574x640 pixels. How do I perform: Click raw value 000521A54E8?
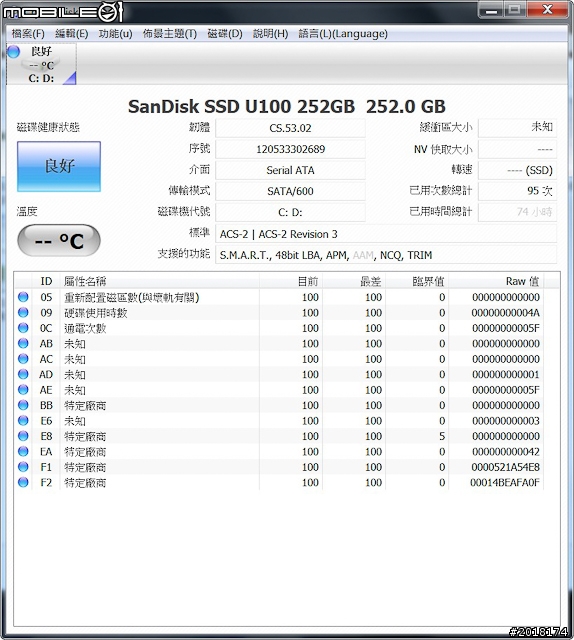point(505,467)
